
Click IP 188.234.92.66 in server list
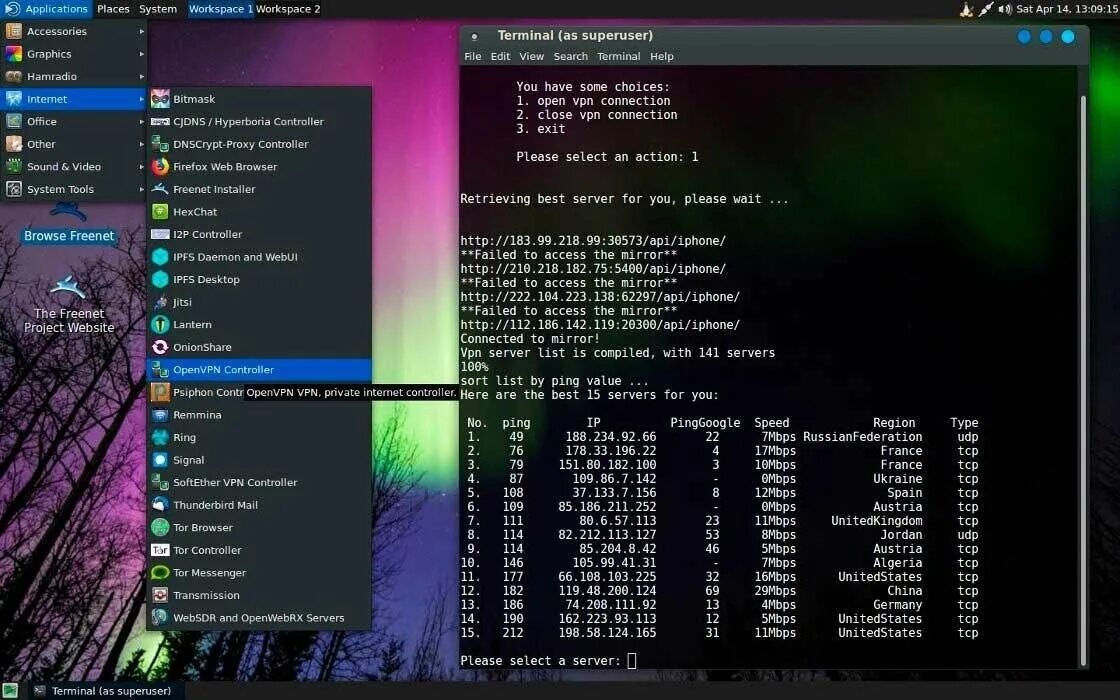tap(611, 436)
